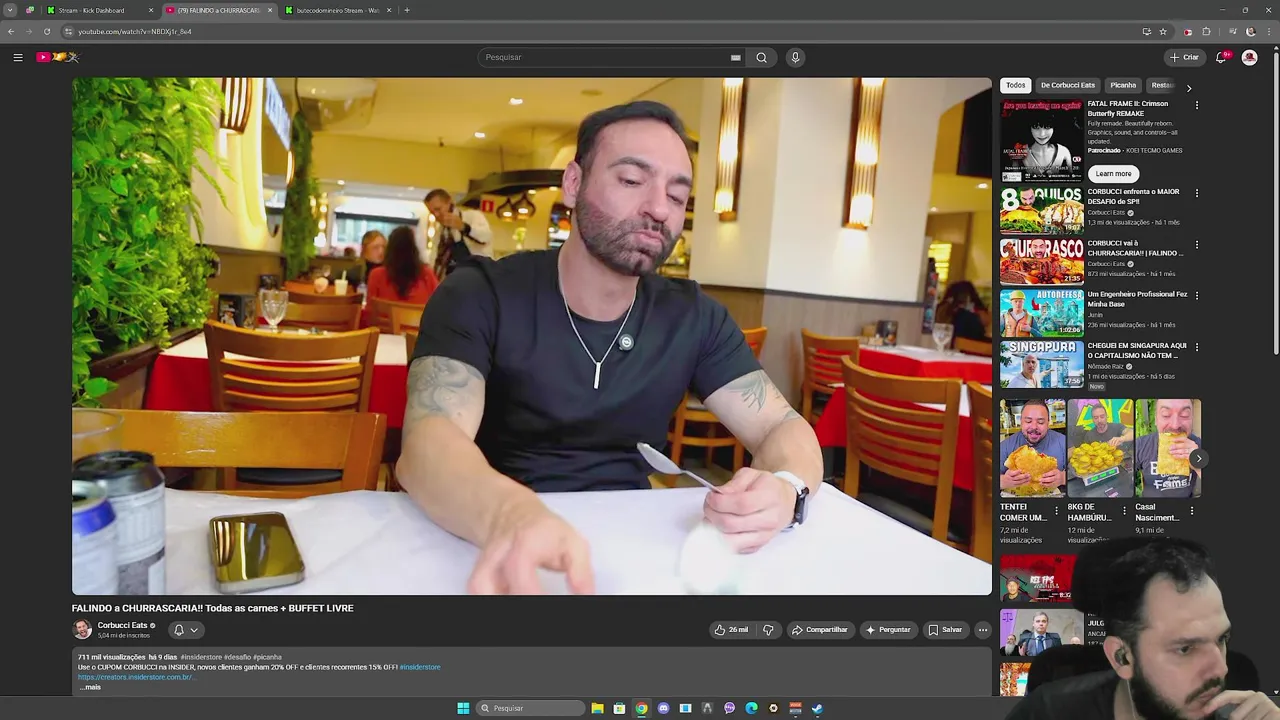Open more actions ellipsis below the video

coord(982,630)
